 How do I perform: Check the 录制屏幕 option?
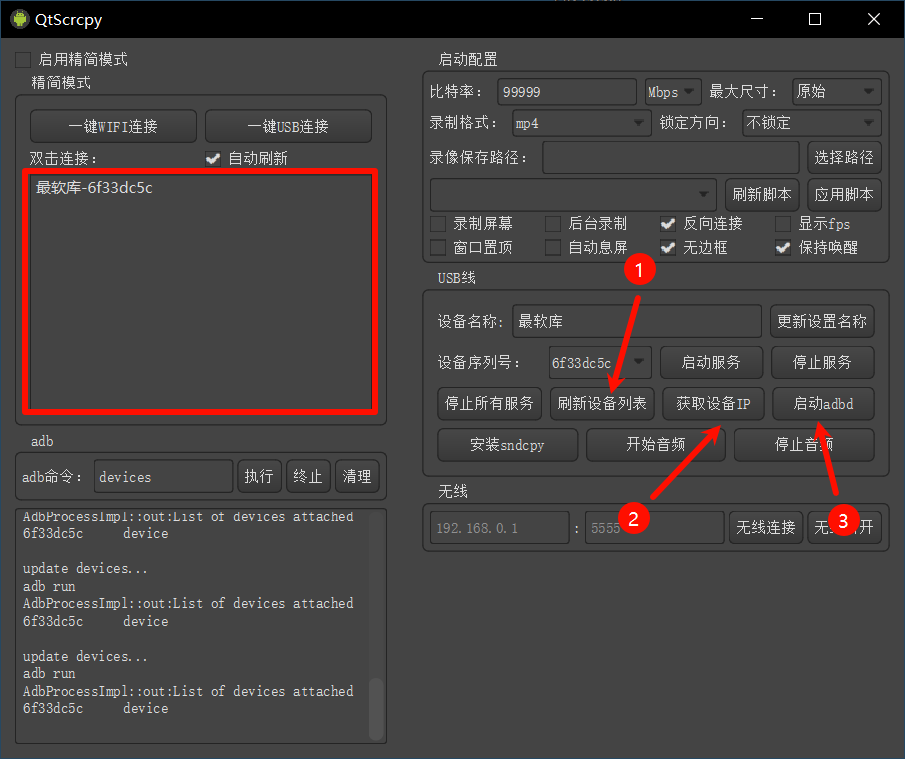(x=438, y=224)
